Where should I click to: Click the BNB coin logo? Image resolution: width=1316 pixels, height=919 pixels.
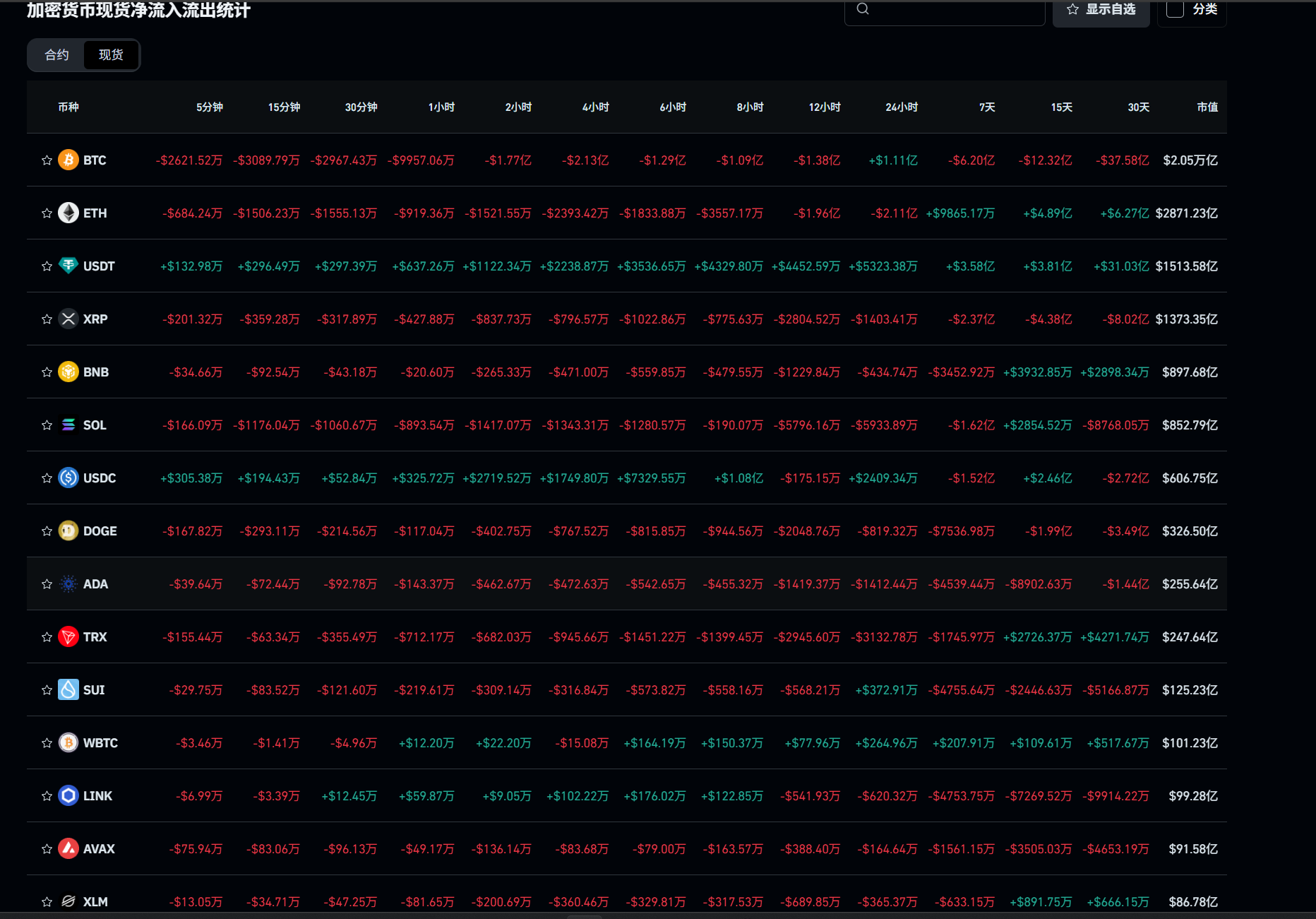(x=68, y=372)
